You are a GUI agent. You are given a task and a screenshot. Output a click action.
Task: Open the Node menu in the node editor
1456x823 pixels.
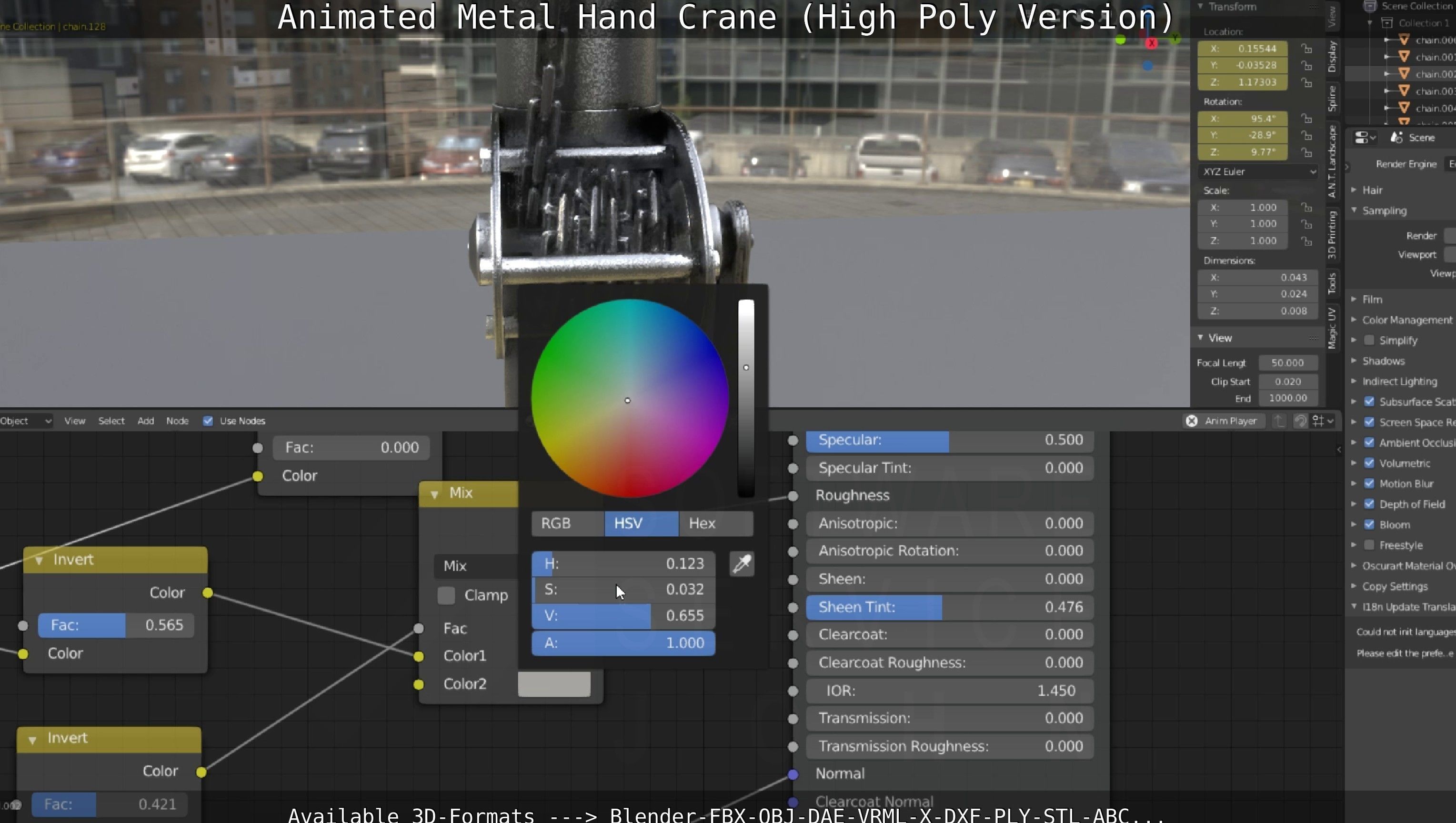[178, 421]
